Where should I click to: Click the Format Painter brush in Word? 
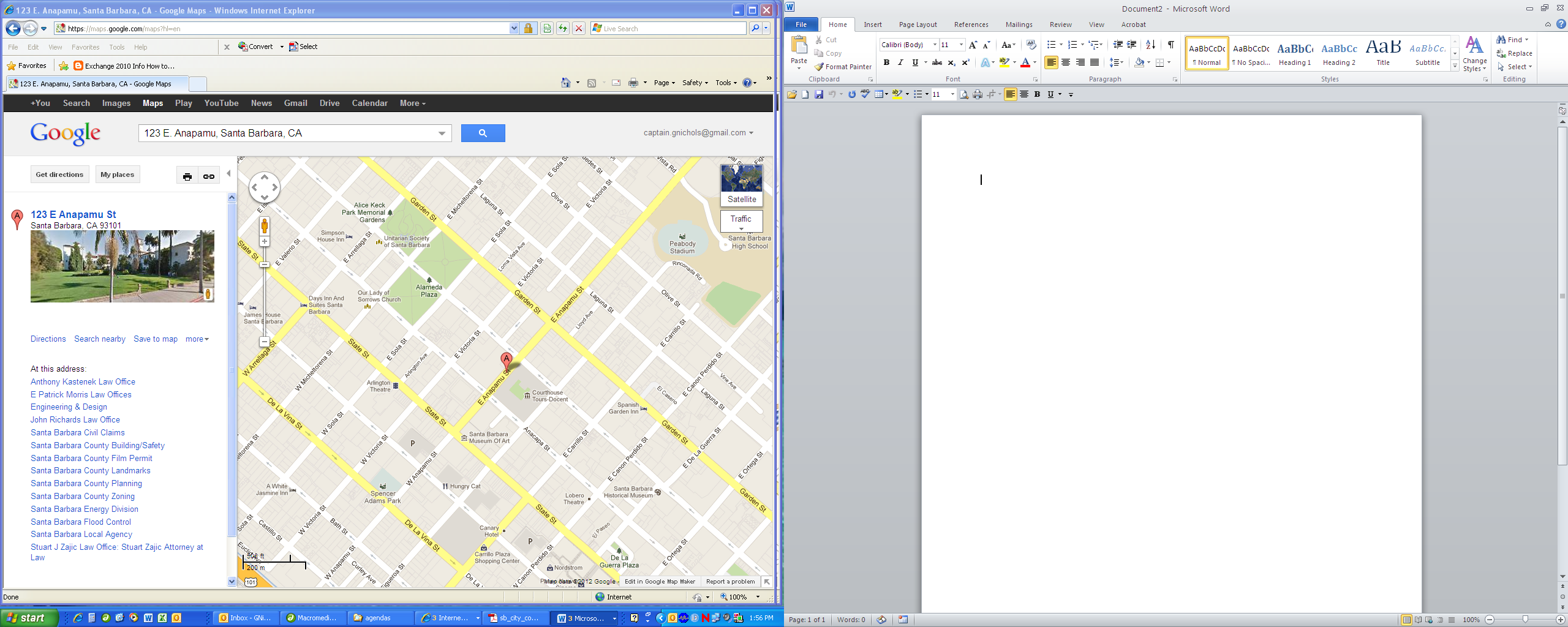pos(819,67)
